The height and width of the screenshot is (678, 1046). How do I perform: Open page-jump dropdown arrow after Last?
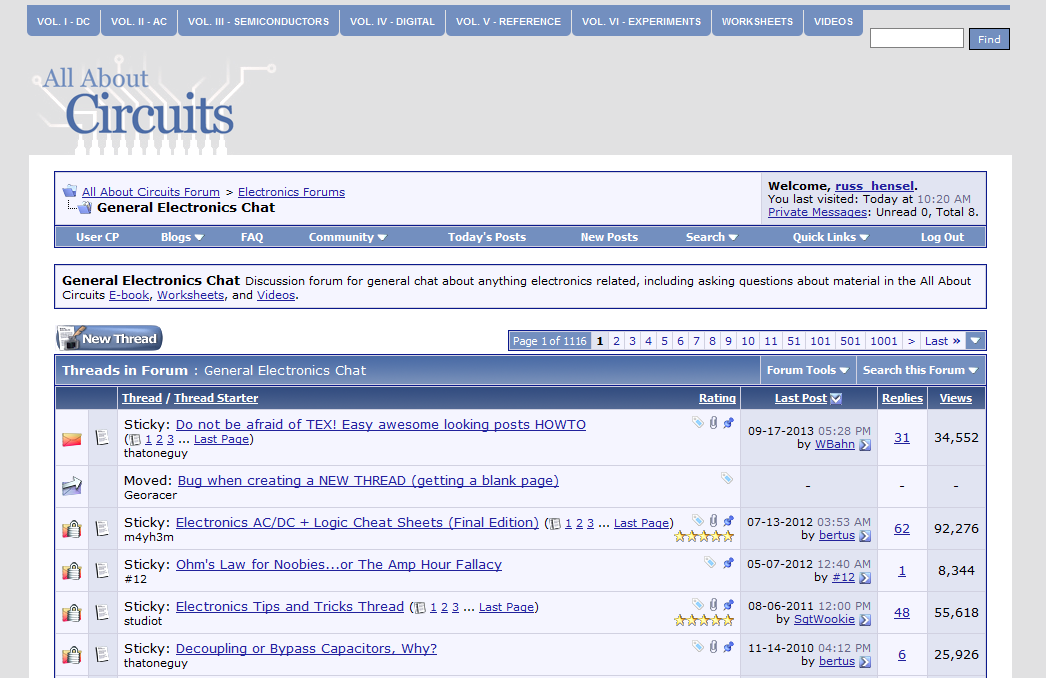[975, 341]
